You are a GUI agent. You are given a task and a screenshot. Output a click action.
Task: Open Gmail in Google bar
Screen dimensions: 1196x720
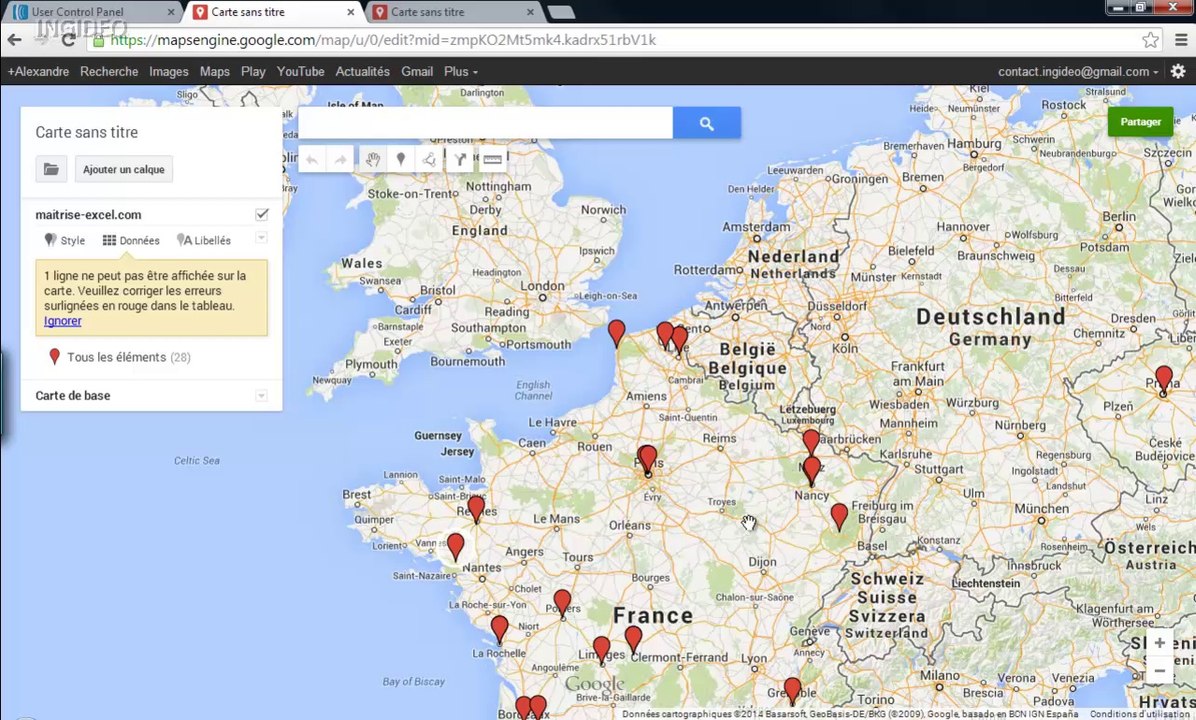(416, 71)
